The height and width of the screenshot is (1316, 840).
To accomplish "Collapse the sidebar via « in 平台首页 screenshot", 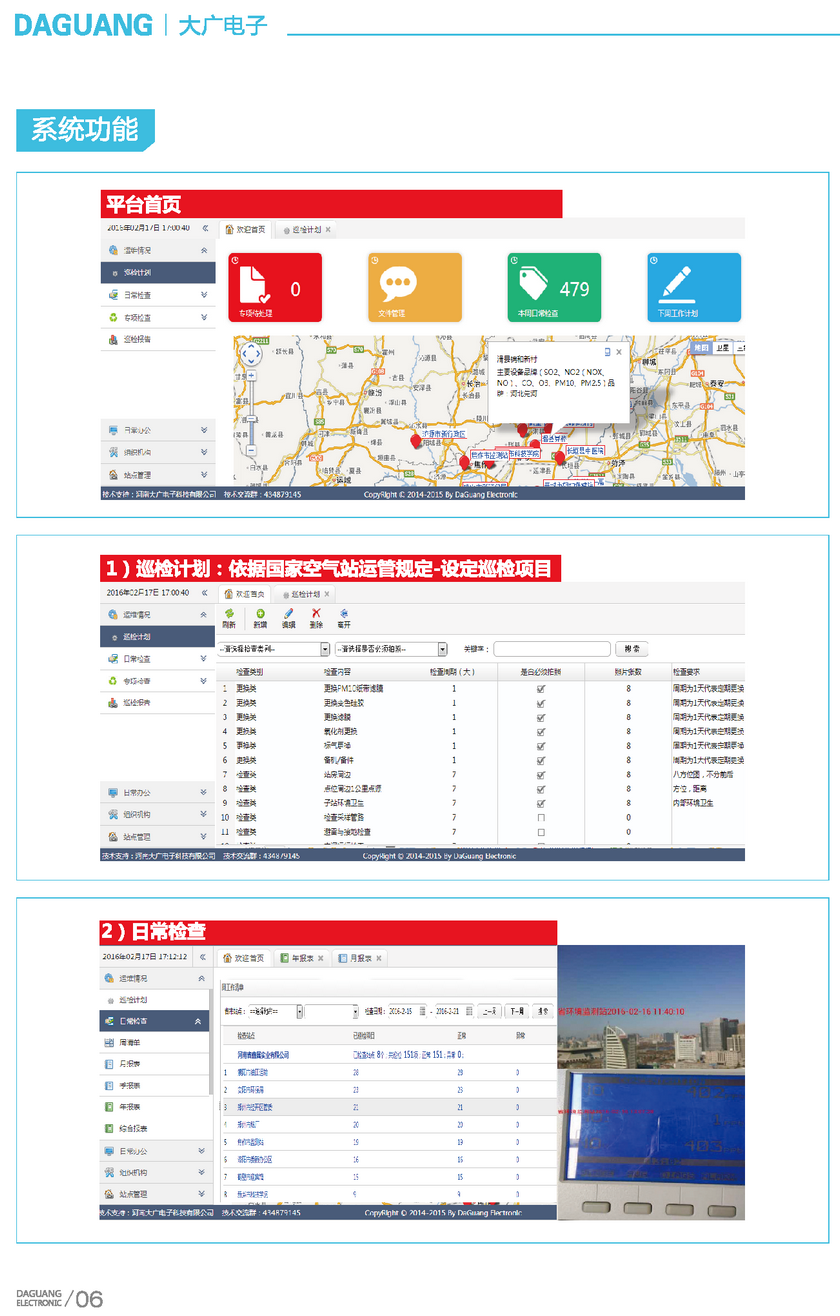I will pos(205,229).
